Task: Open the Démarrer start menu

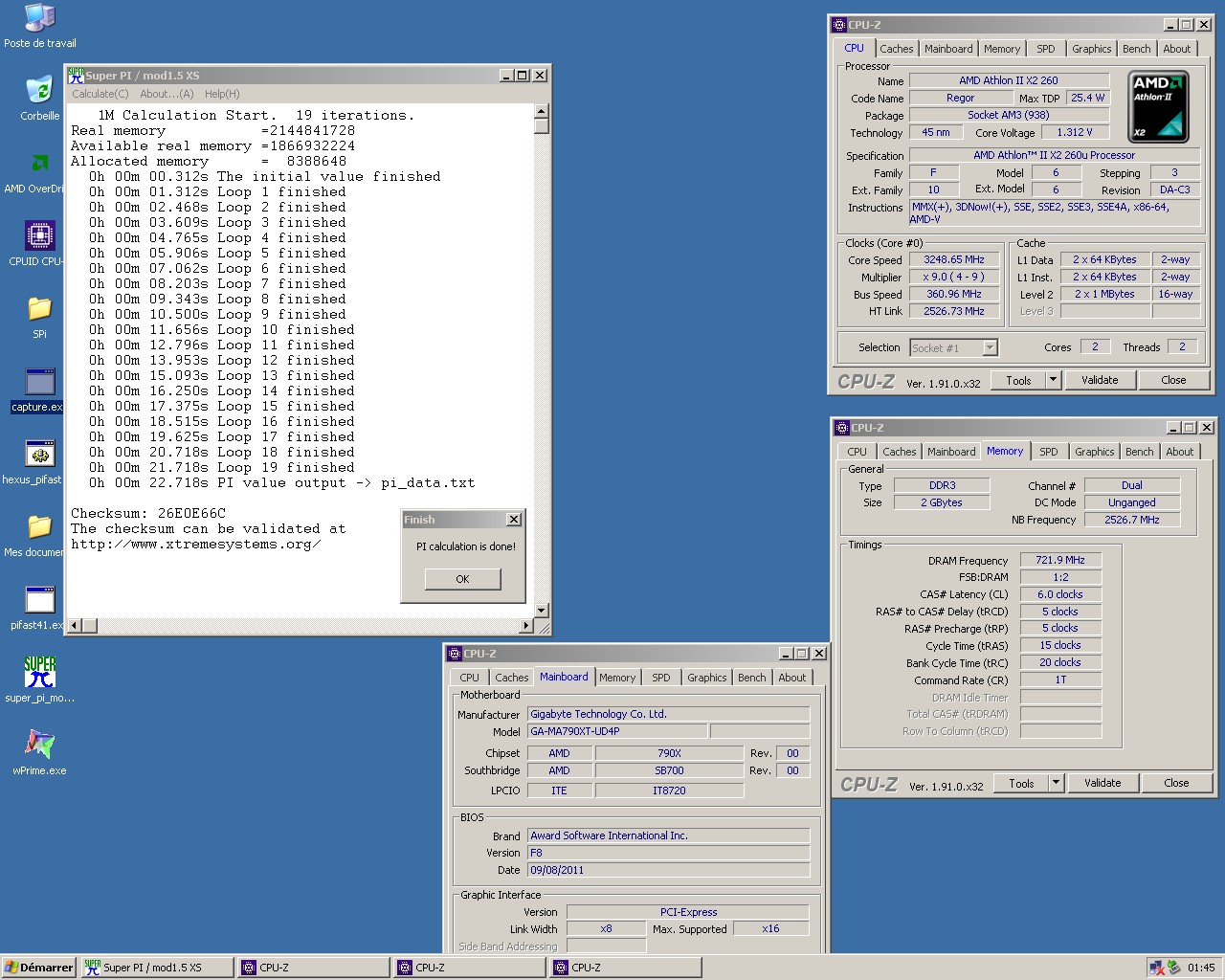Action: [39, 968]
